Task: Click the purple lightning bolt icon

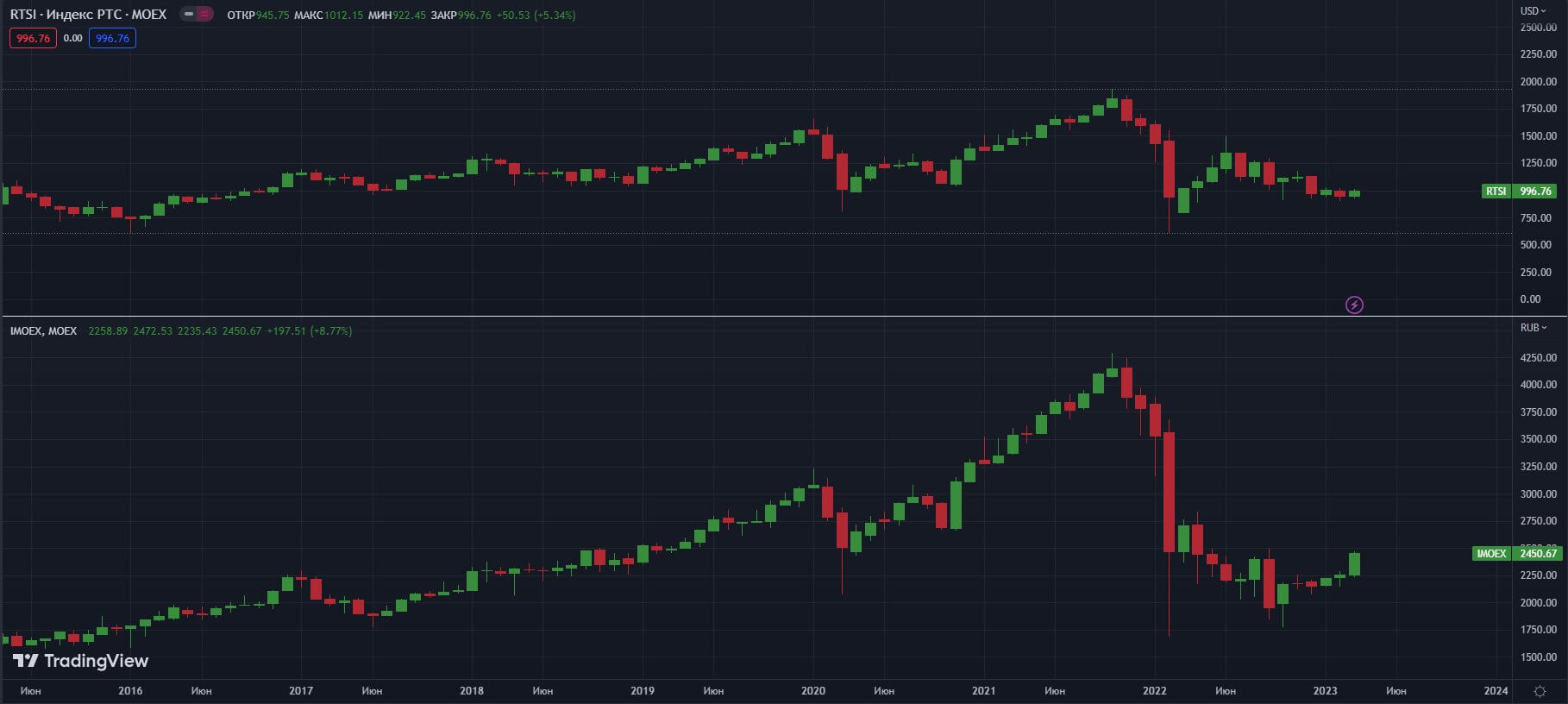Action: (1354, 305)
